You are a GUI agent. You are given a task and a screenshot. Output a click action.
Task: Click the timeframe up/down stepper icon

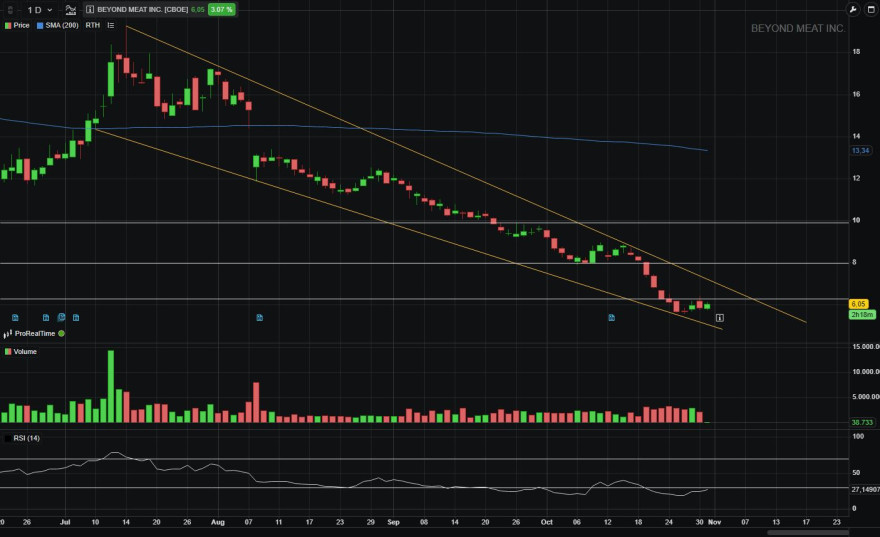pos(10,10)
